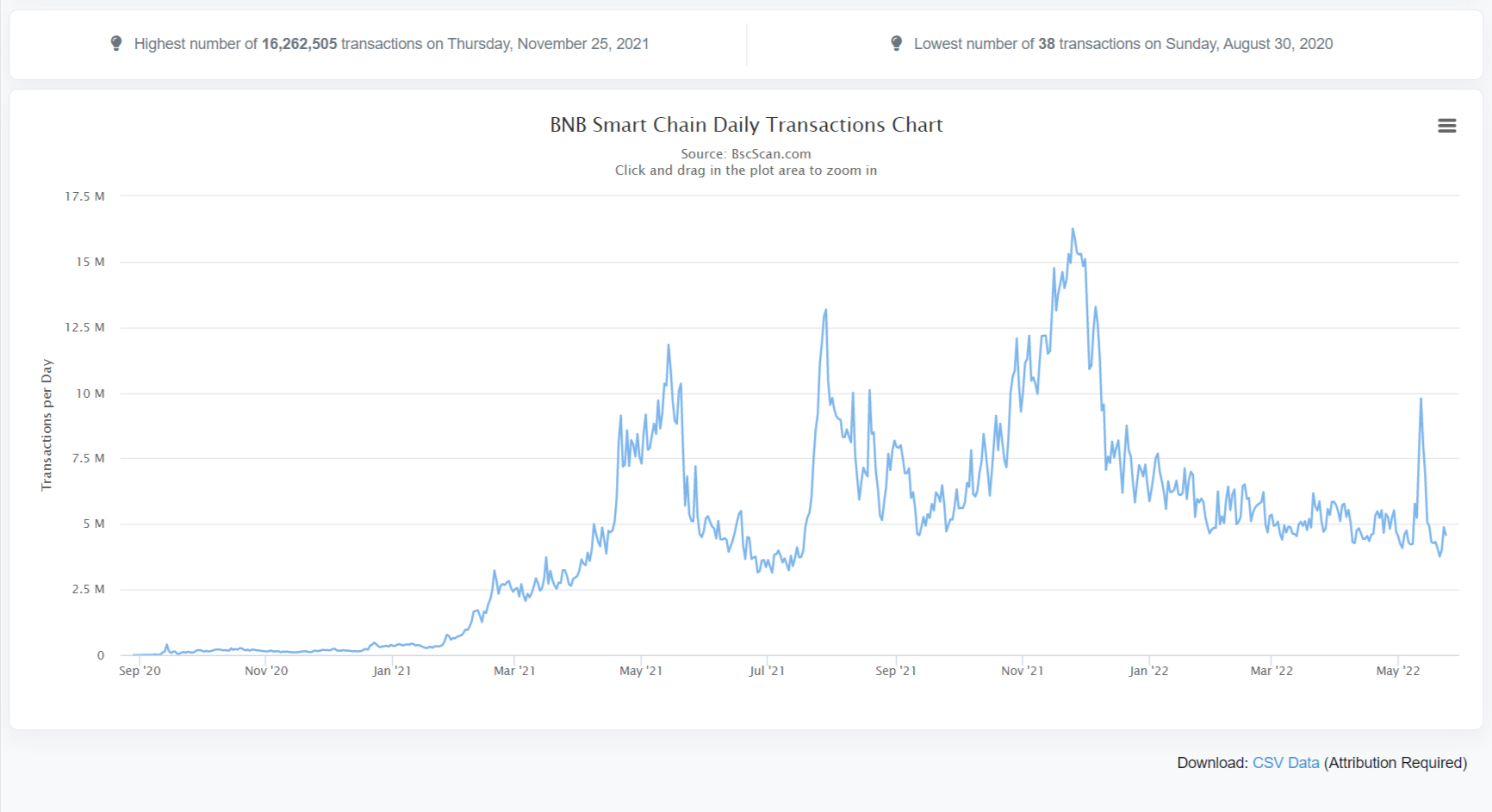Viewport: 1492px width, 812px height.
Task: Select the Sep '20 x-axis label
Action: tap(140, 671)
